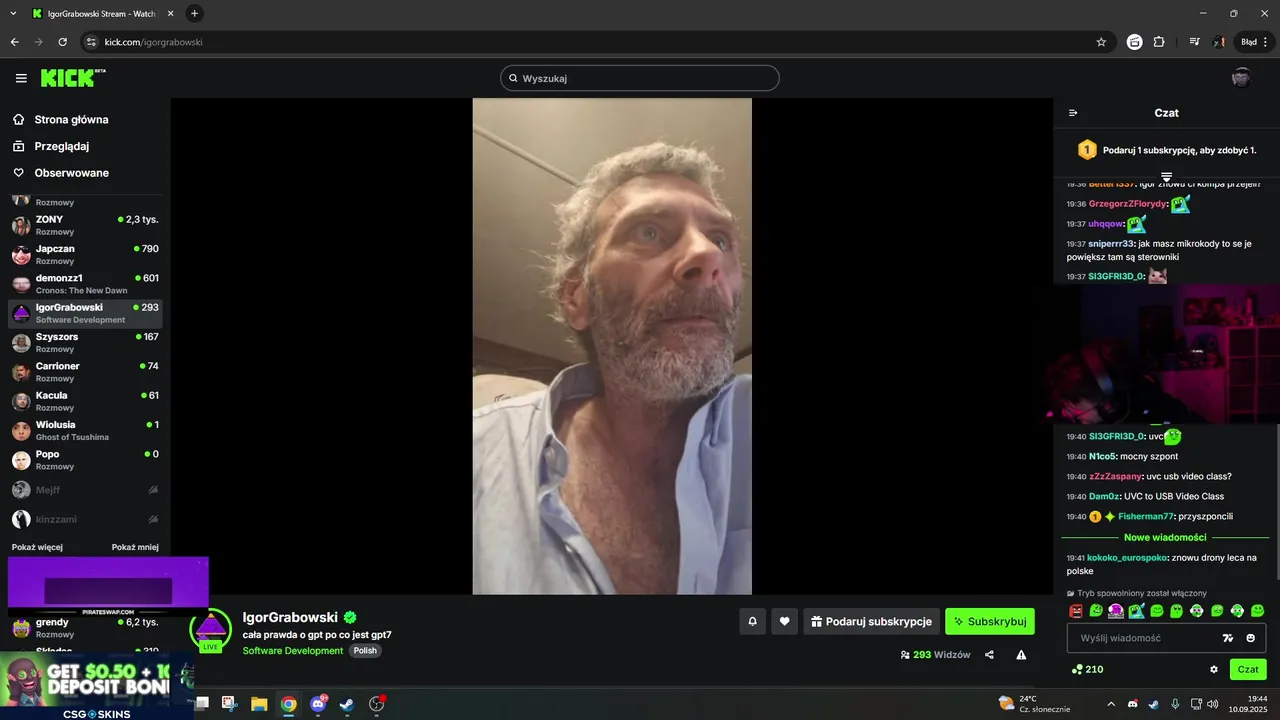Open the user avatar menu in Kick header
This screenshot has height=720, width=1280.
point(1241,78)
